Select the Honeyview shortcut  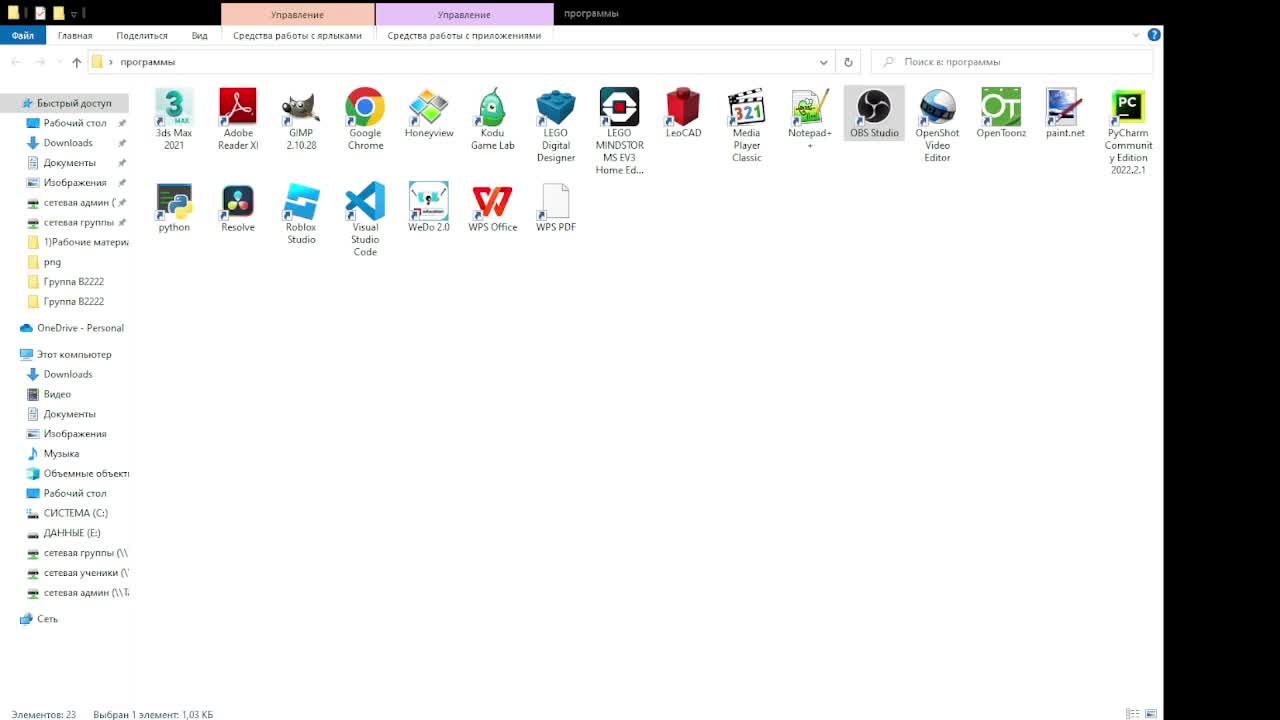pos(429,113)
